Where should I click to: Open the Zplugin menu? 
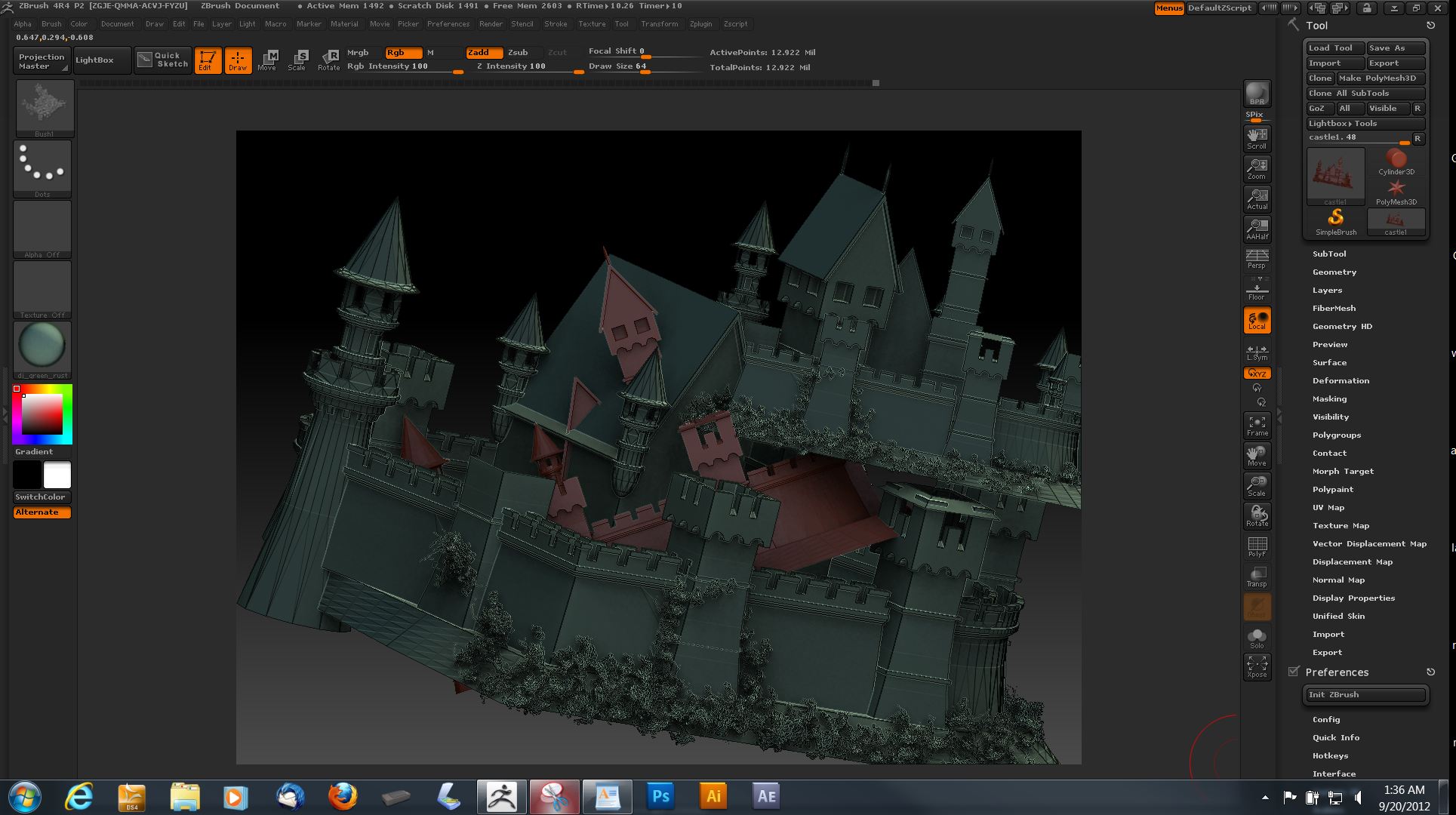coord(700,24)
